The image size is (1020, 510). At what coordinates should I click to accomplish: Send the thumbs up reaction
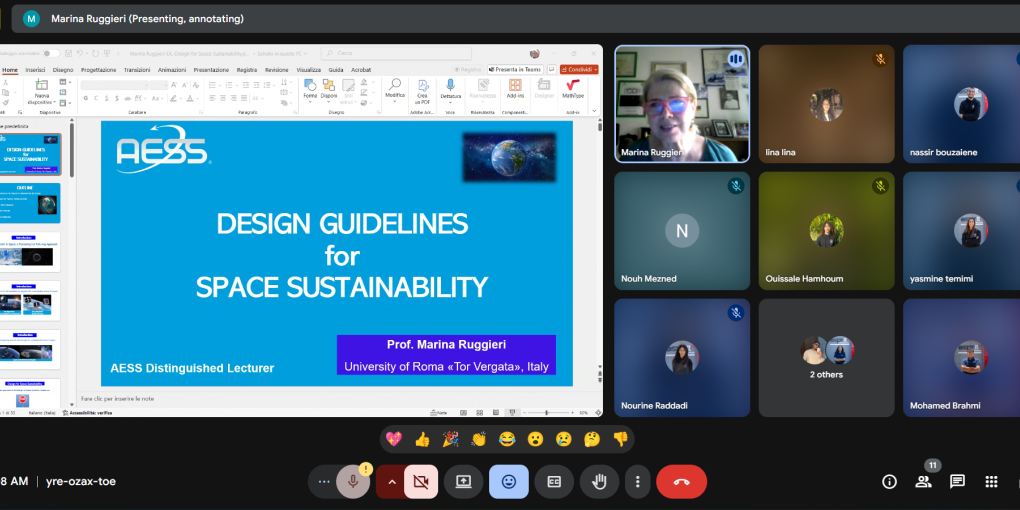(x=422, y=439)
